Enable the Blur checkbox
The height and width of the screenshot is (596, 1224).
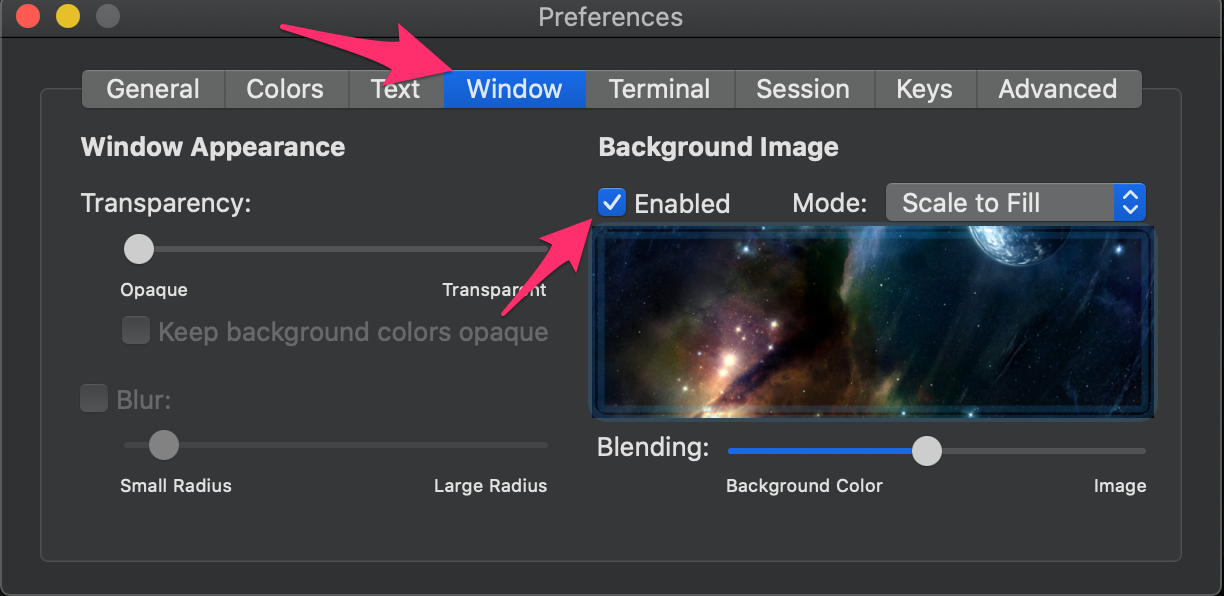point(94,399)
